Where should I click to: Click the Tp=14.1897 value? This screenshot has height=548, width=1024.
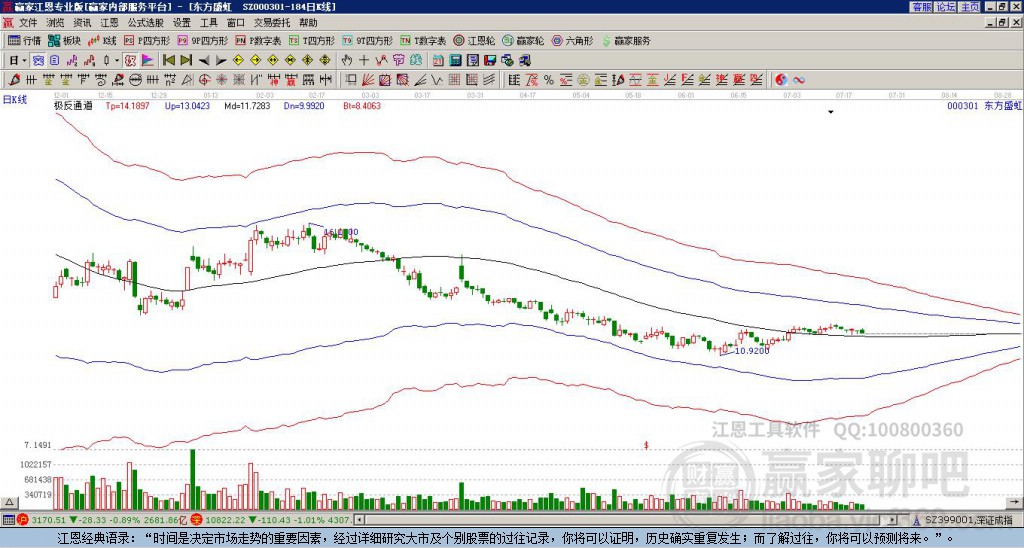point(128,105)
